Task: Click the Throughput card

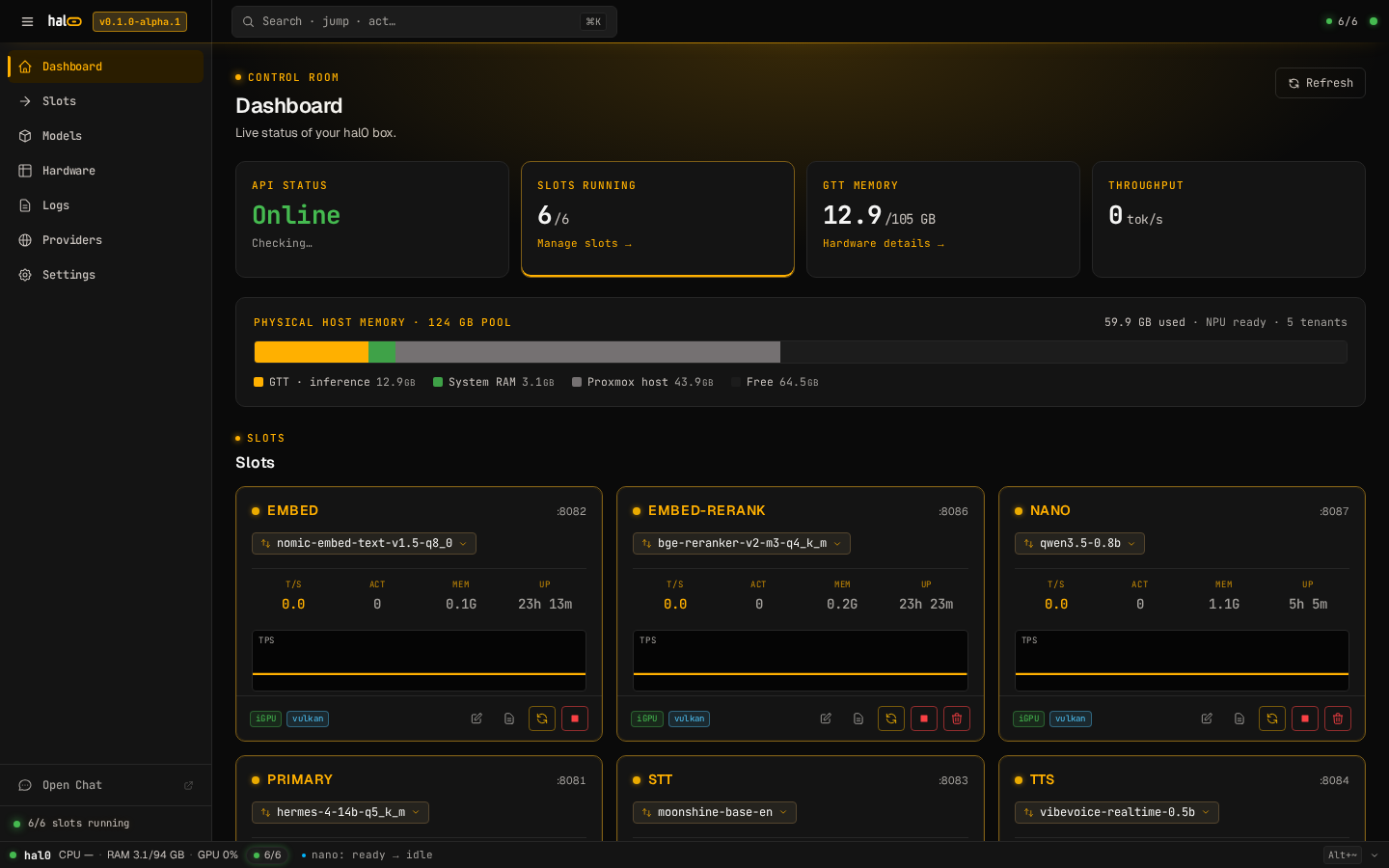Action: tap(1229, 219)
